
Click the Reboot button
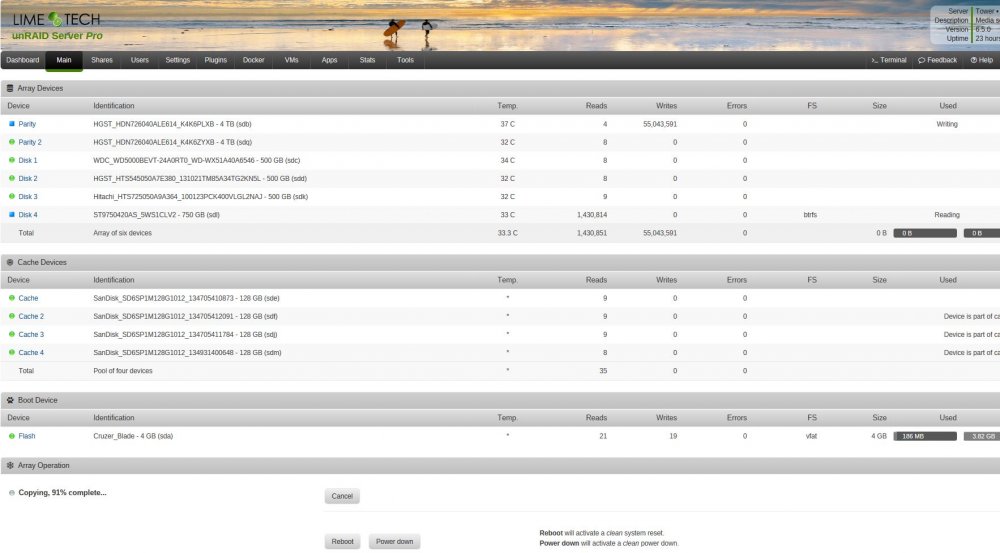click(x=342, y=541)
